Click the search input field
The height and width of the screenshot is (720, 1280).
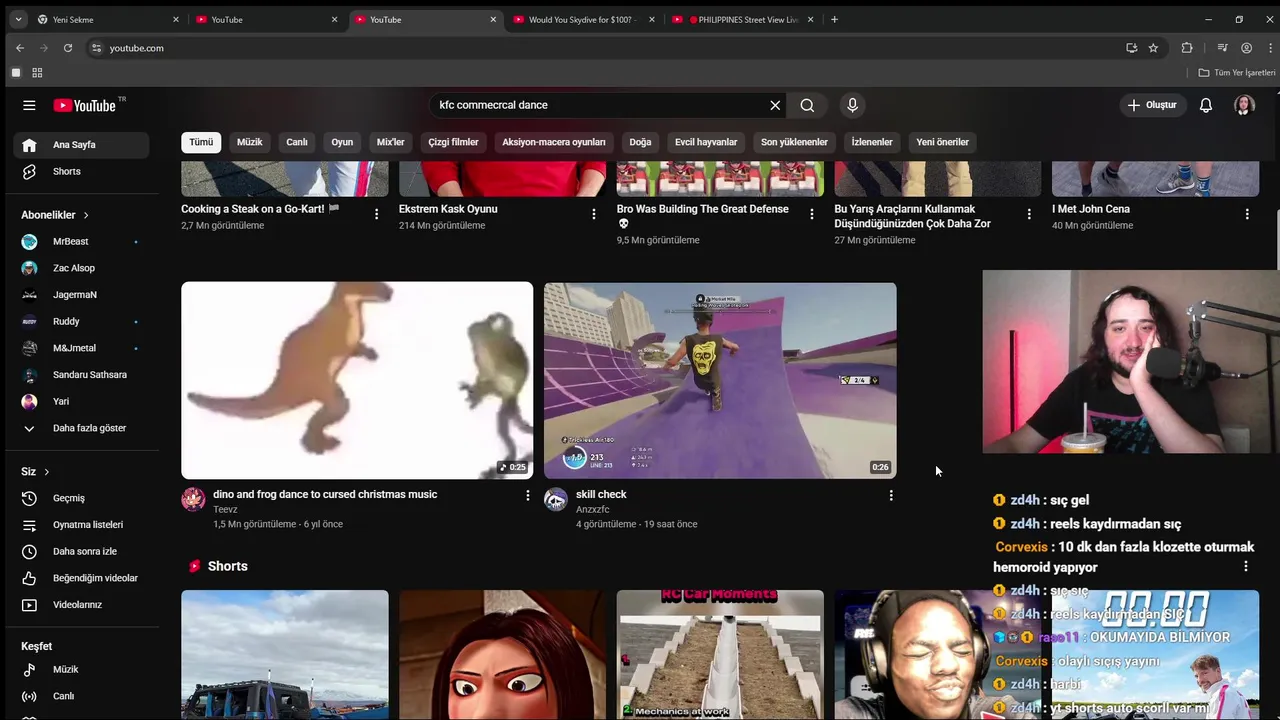pos(598,105)
